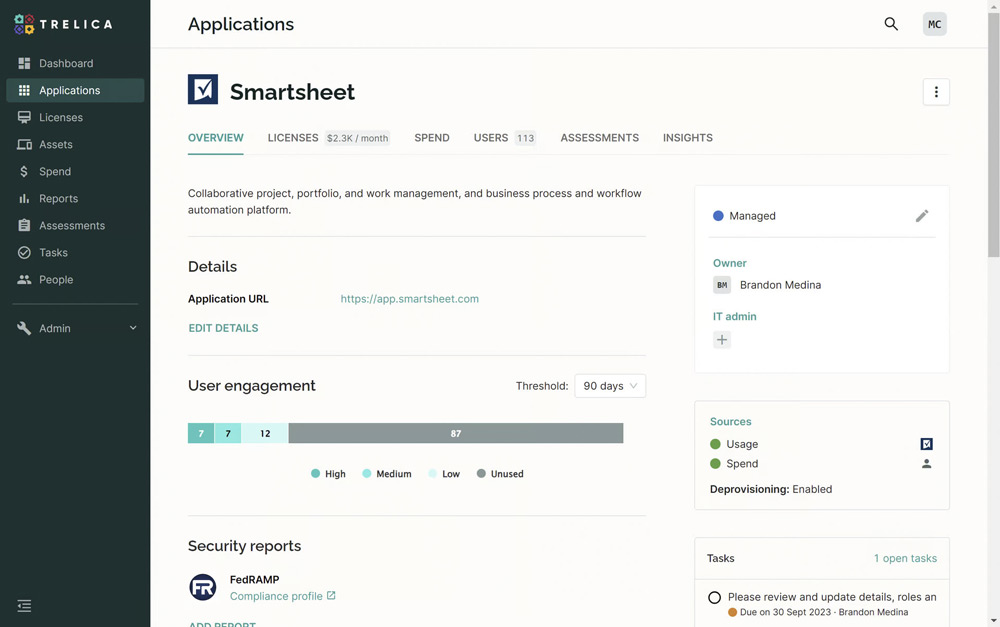Click the Usage source label
This screenshot has width=1000, height=627.
[742, 444]
